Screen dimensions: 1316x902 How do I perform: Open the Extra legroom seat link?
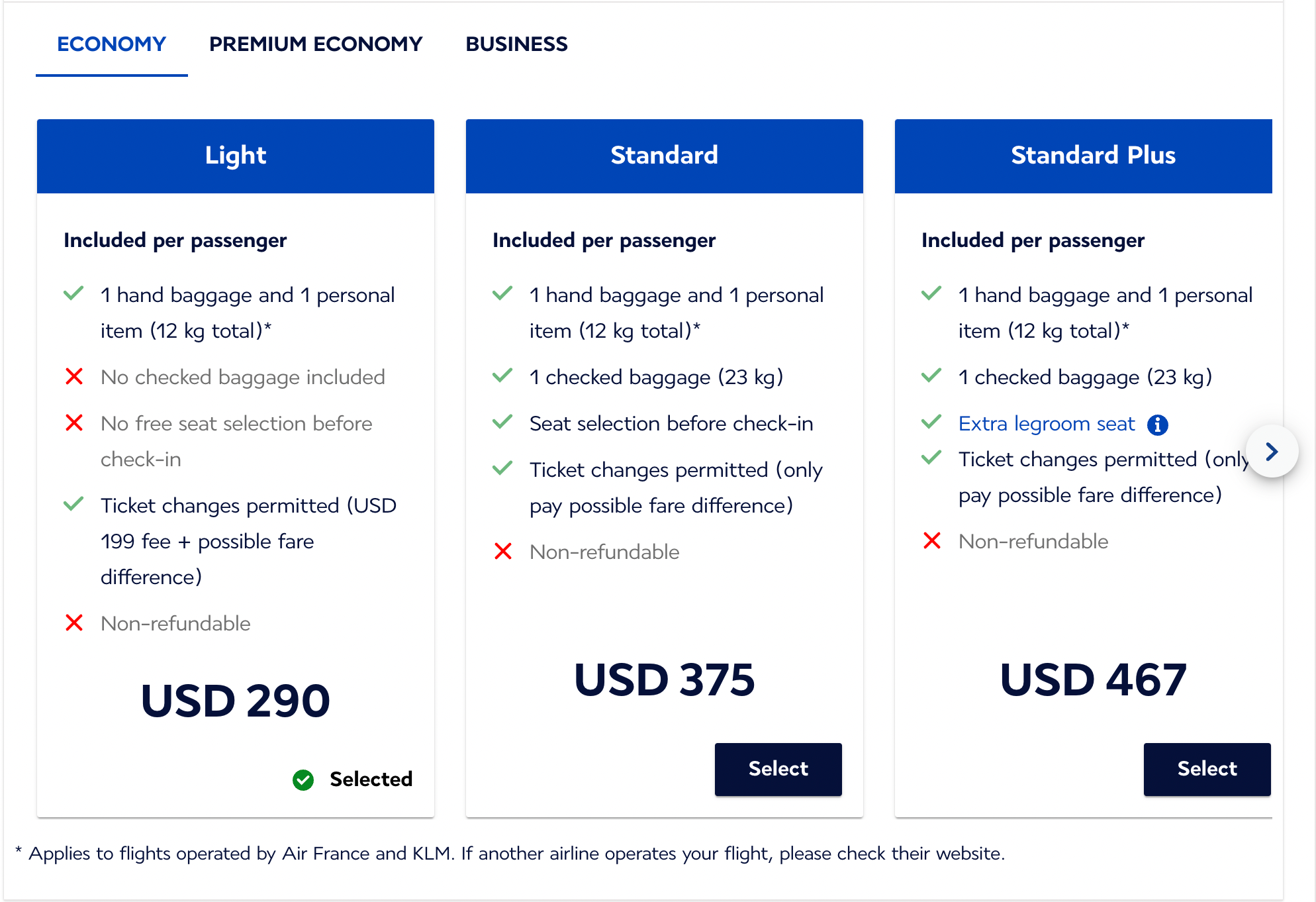coord(1047,424)
